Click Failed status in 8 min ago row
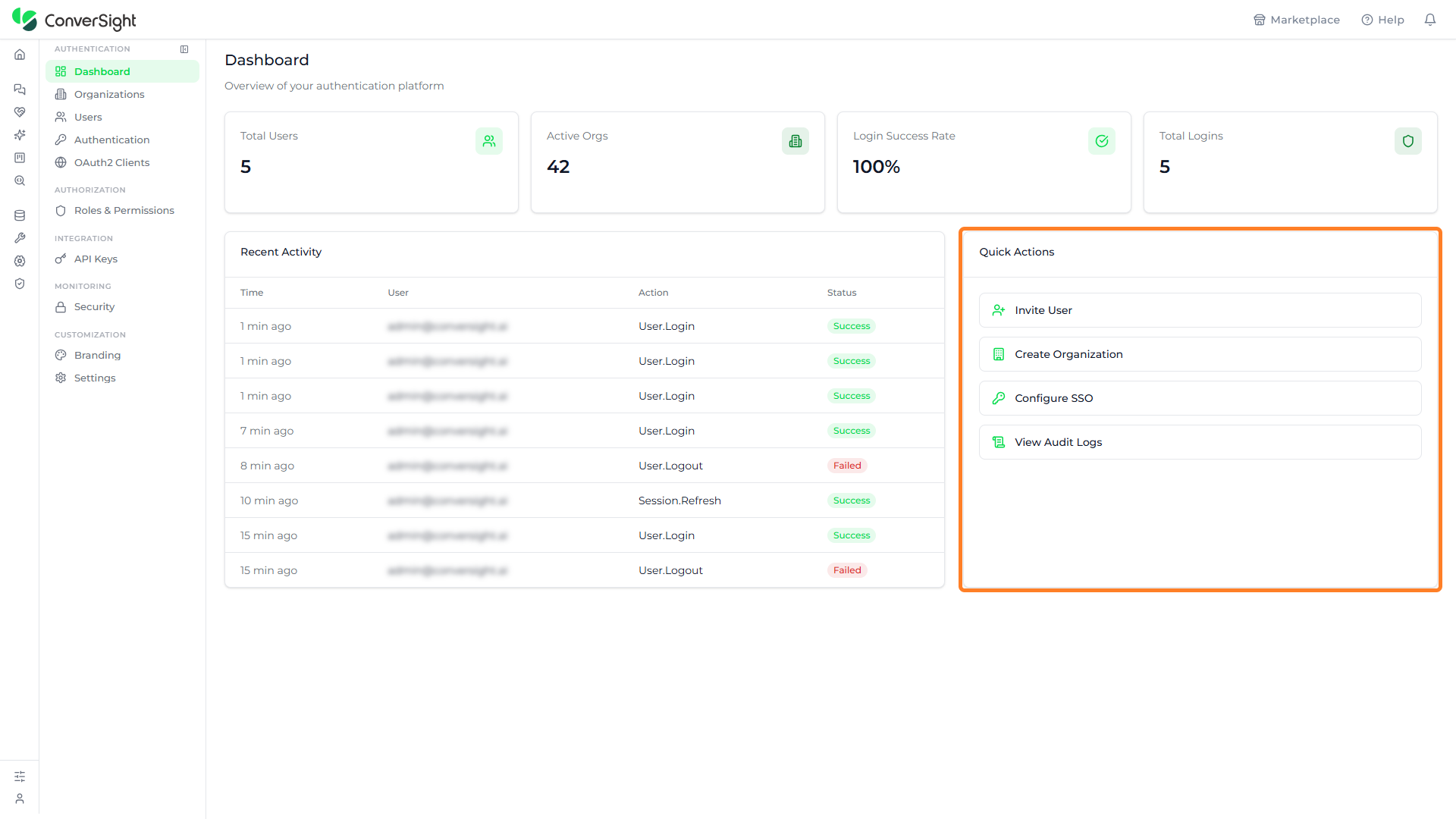Image resolution: width=1456 pixels, height=819 pixels. [847, 466]
